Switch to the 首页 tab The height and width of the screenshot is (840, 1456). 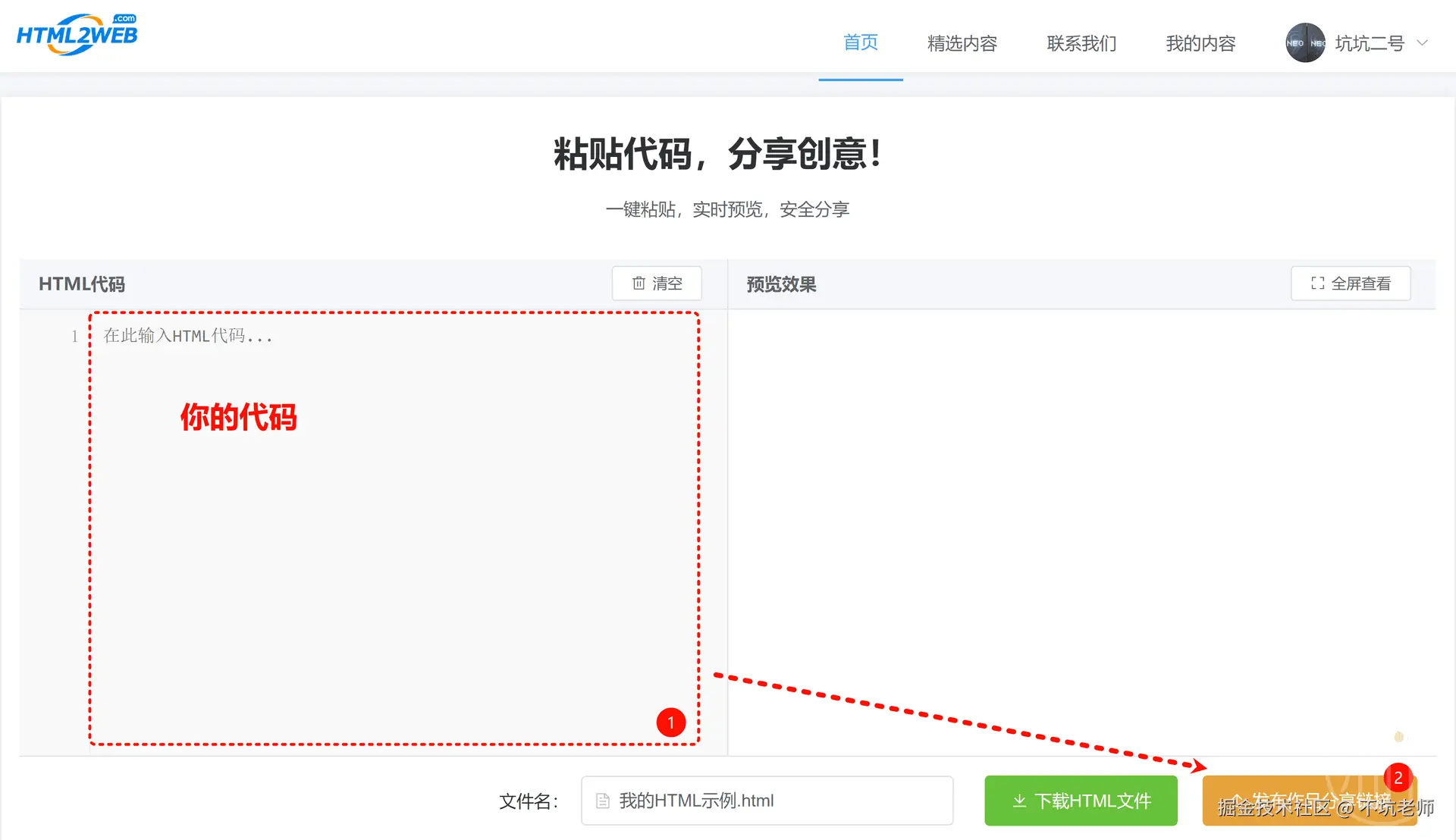click(x=861, y=43)
